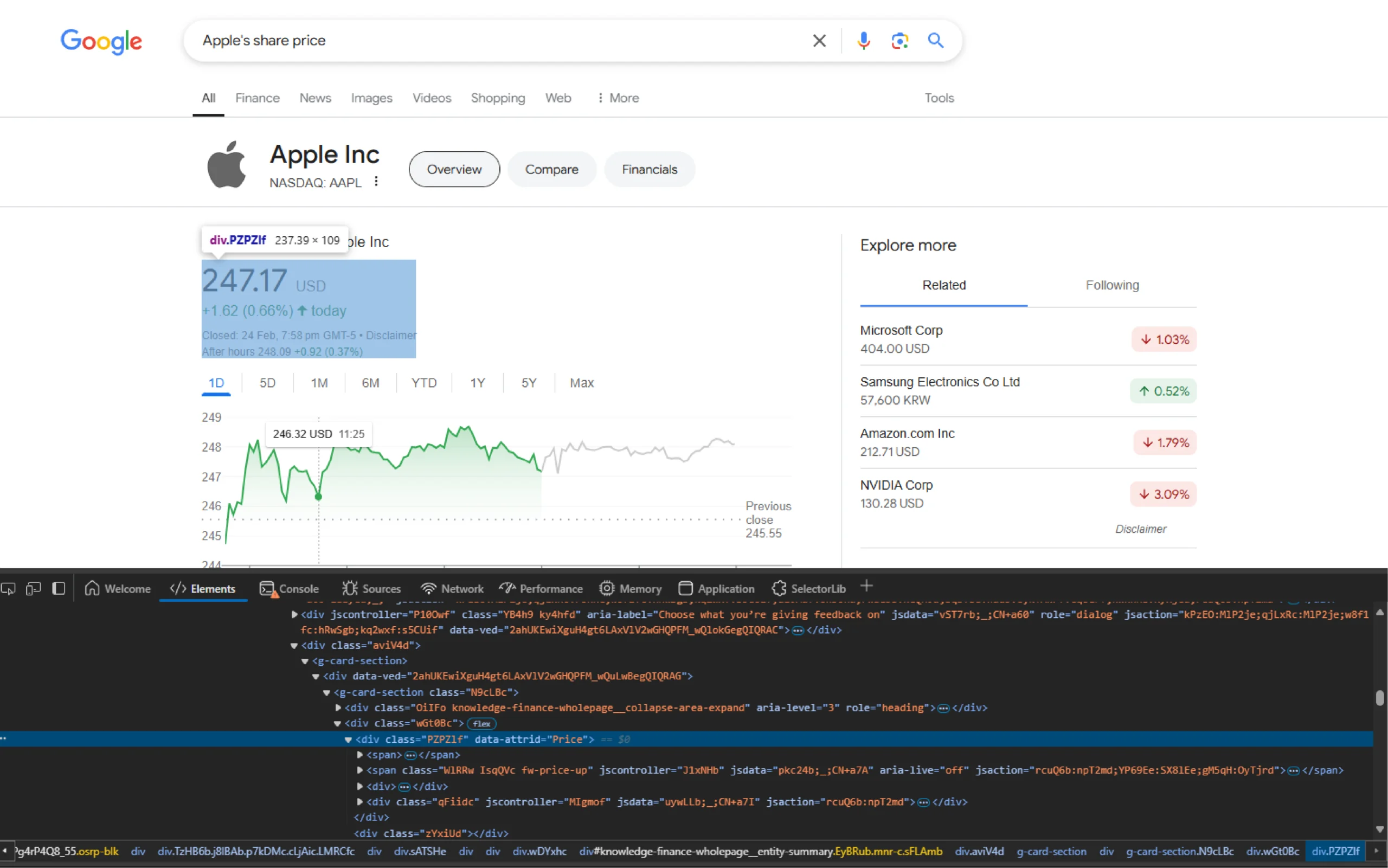Open the NVIDIA Corp stock row

click(1028, 494)
